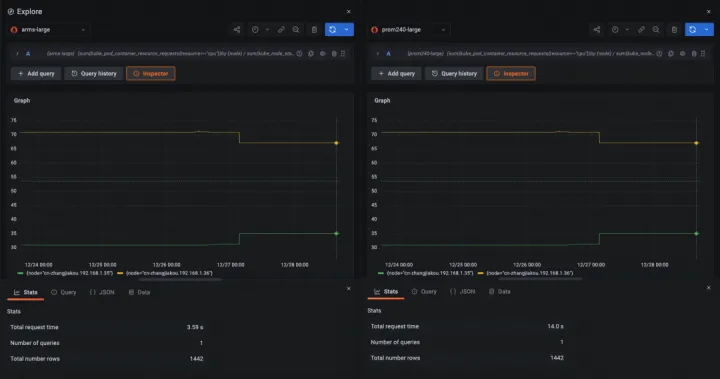Open refresh interval dropdown in prom240-large pane
This screenshot has width=720, height=379.
click(707, 30)
